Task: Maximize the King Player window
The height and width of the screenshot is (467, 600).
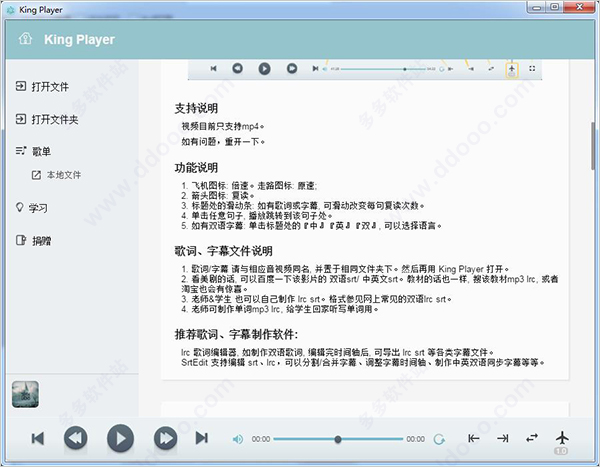Action: click(x=554, y=7)
